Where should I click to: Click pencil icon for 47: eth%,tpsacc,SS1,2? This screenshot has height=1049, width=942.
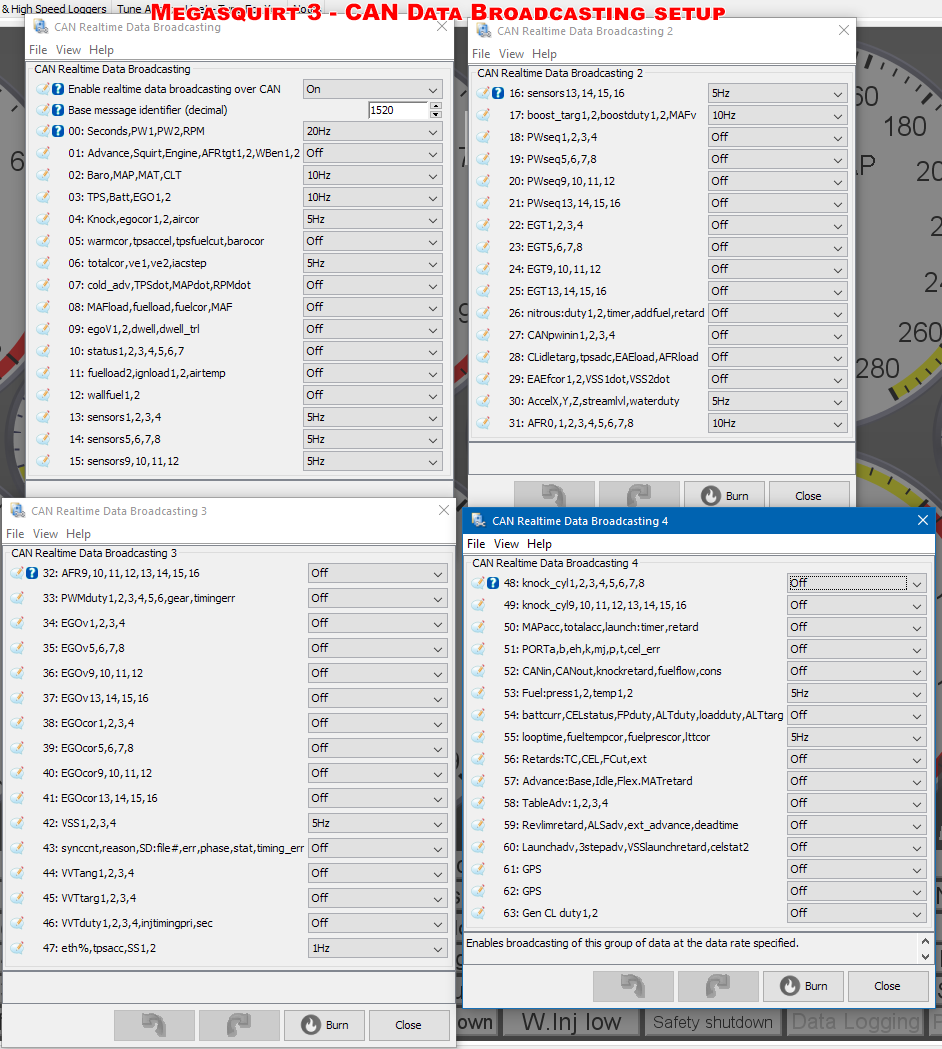[17, 948]
